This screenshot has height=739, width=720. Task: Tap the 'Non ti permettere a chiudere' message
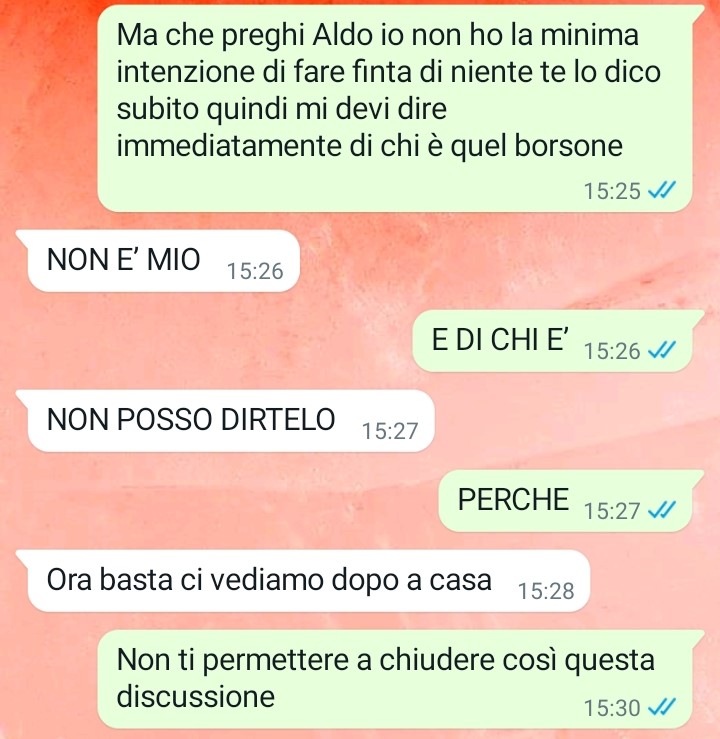click(x=395, y=679)
